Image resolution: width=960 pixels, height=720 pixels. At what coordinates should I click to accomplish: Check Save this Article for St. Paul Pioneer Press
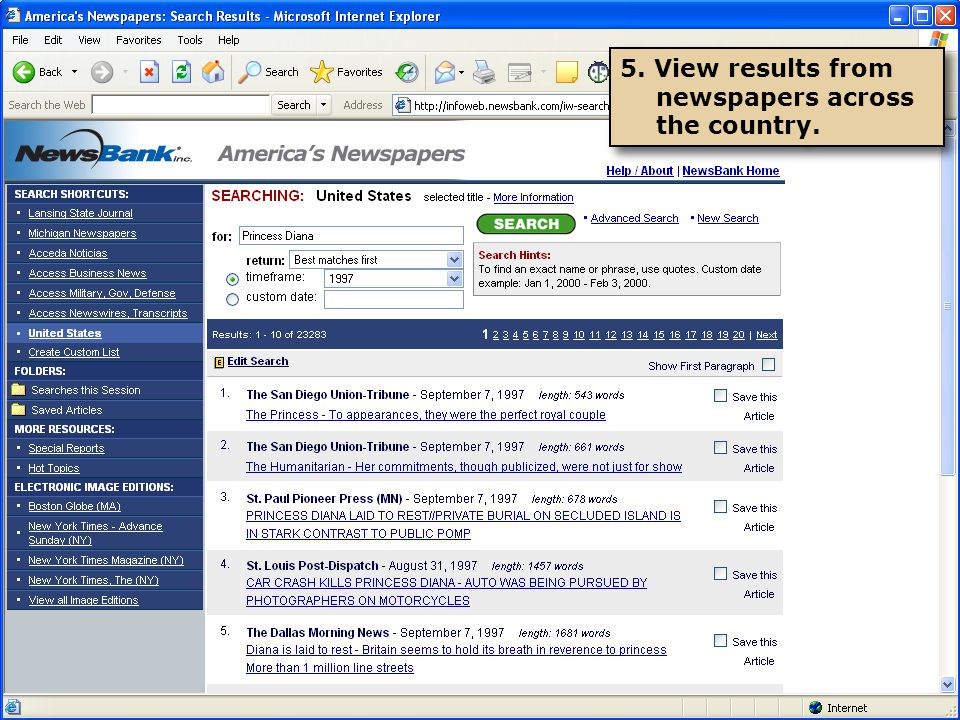click(721, 507)
